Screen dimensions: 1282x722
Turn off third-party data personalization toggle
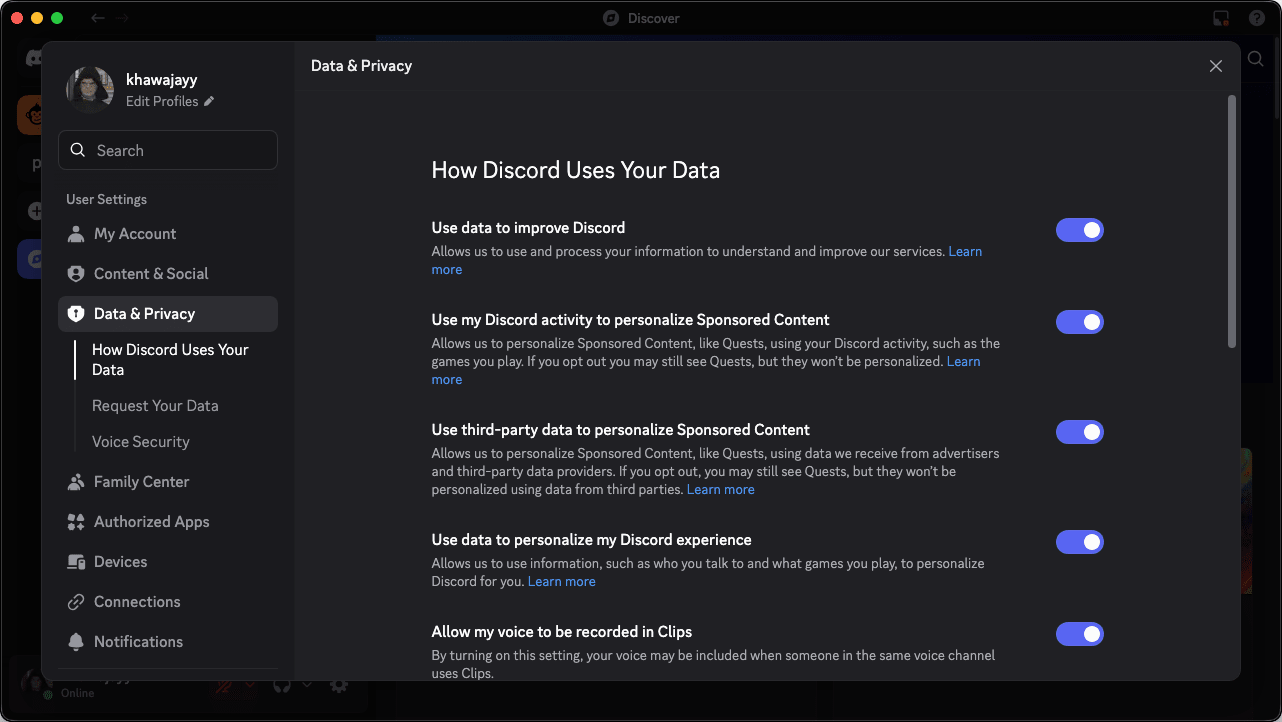(x=1080, y=432)
